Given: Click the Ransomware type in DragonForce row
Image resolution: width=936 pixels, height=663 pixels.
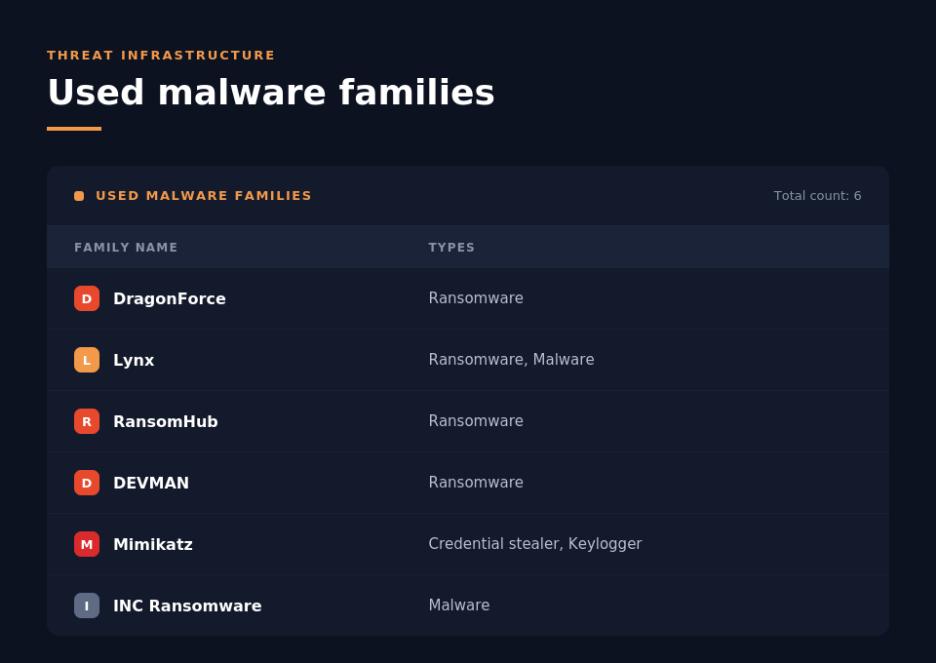Looking at the screenshot, I should (x=476, y=298).
